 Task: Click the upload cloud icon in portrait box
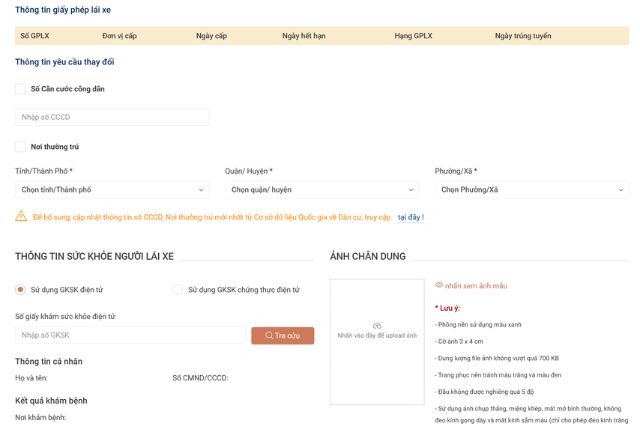coord(377,325)
